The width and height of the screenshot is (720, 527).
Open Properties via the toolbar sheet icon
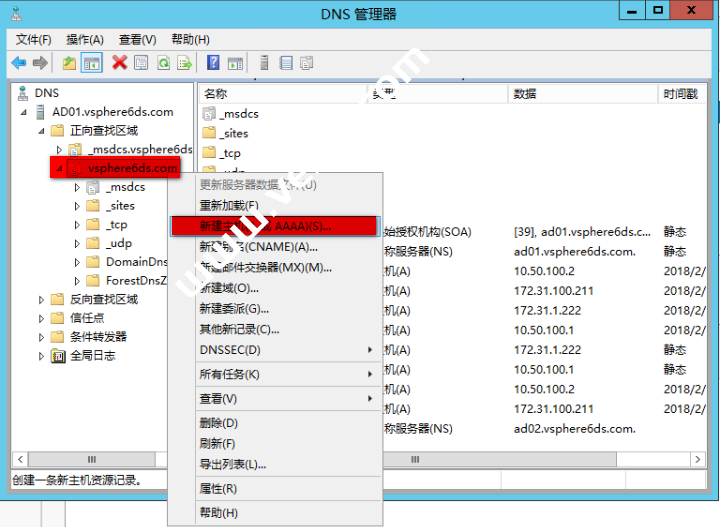coord(141,63)
